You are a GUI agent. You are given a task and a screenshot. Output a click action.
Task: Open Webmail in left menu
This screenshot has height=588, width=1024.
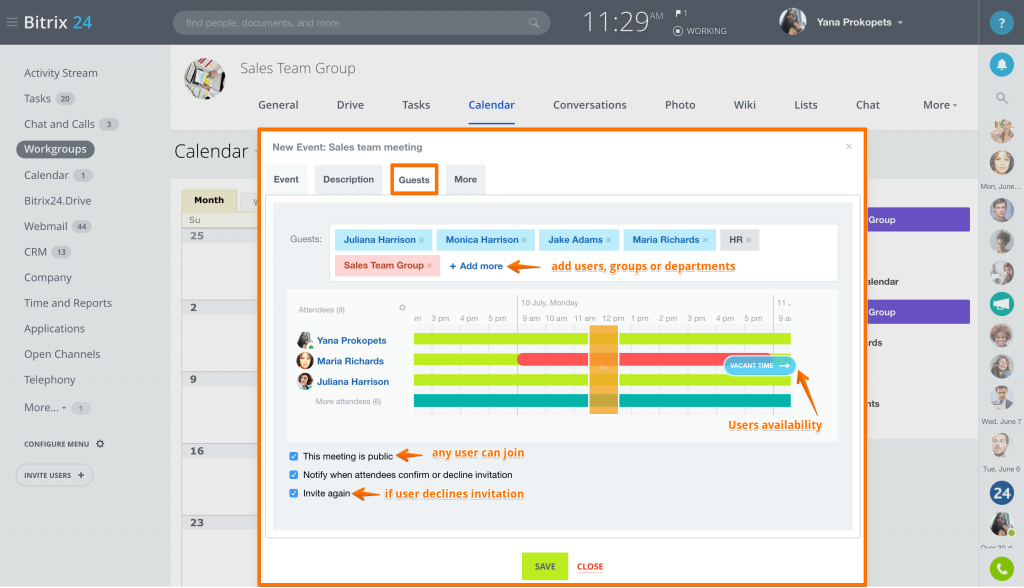[46, 227]
